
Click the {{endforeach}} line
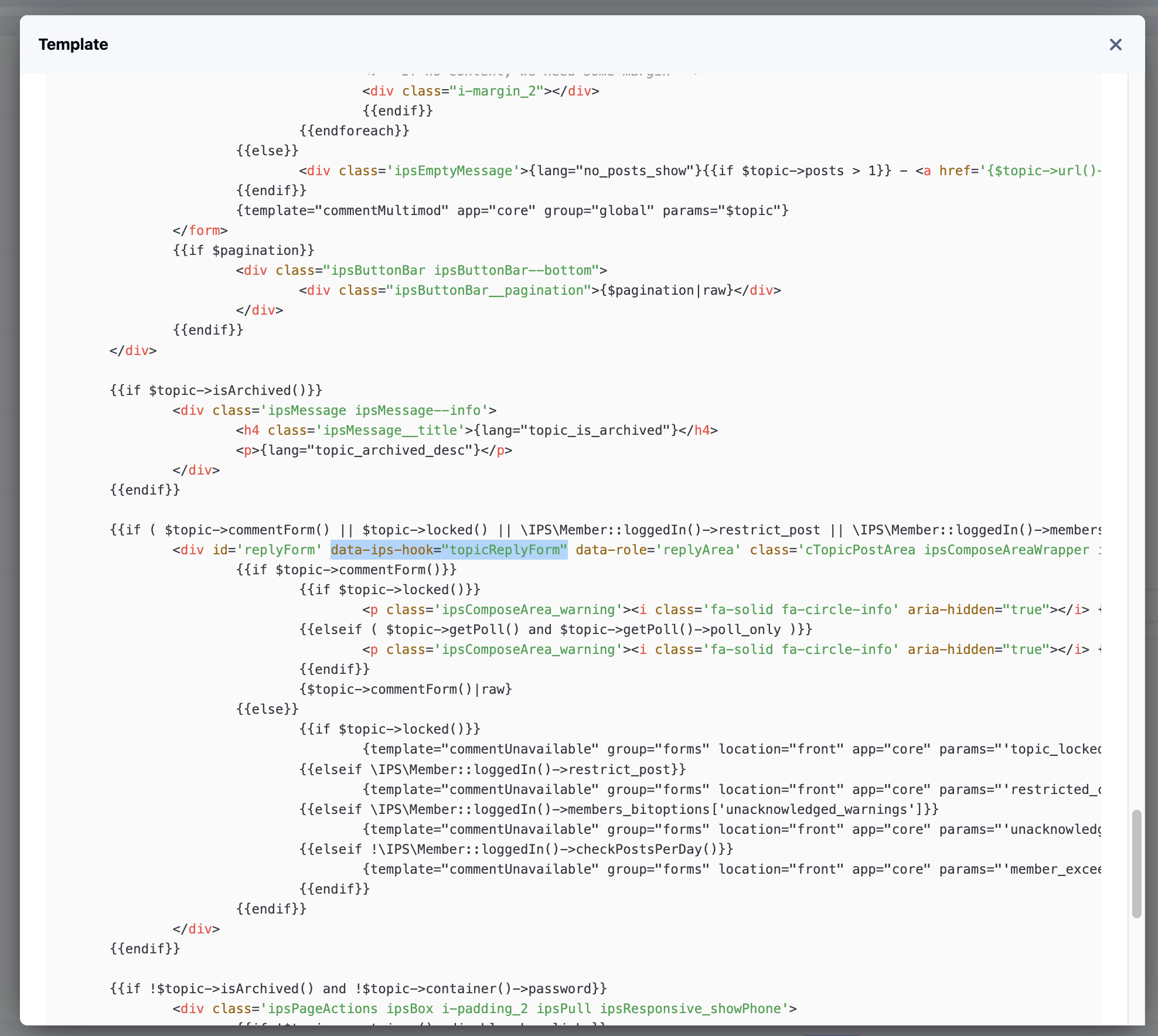355,131
